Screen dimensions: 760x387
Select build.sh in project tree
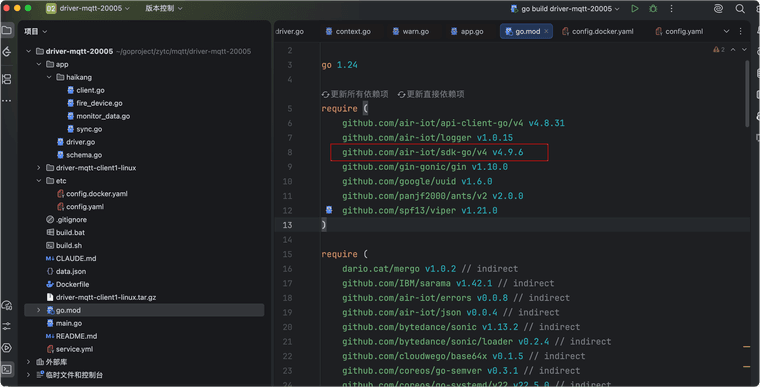coord(64,245)
